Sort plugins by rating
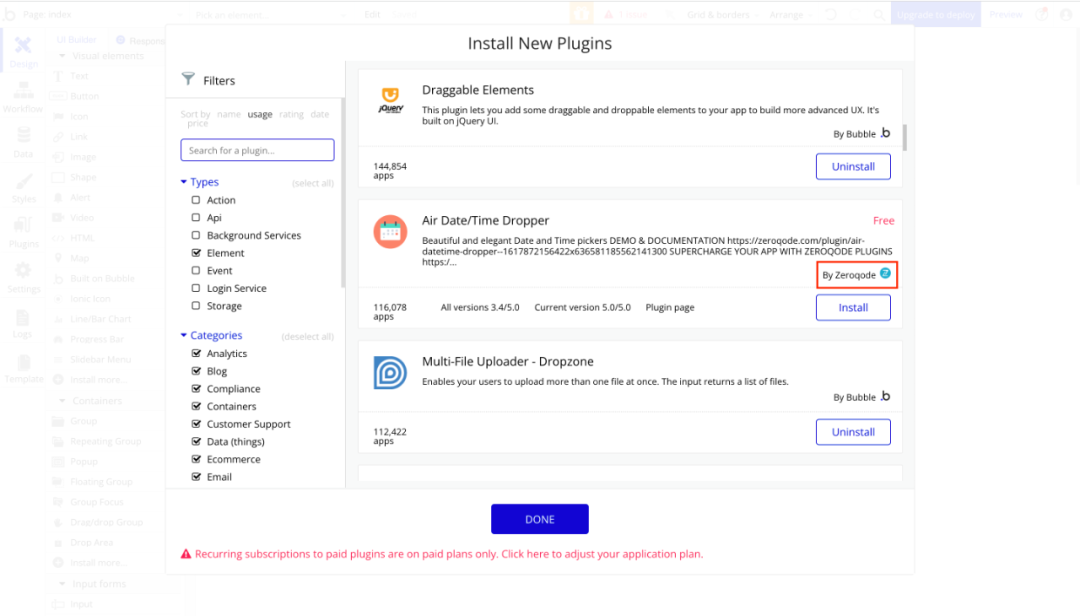1080x616 pixels. pyautogui.click(x=291, y=114)
